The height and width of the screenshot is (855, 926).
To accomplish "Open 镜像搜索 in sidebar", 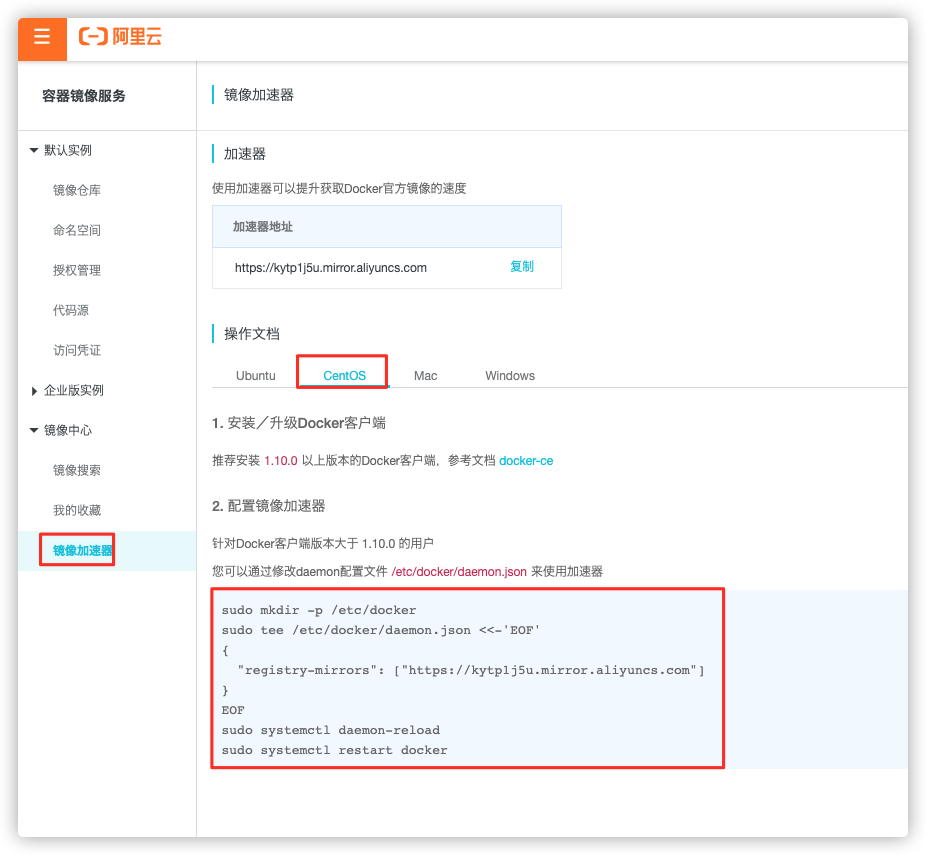I will point(77,471).
